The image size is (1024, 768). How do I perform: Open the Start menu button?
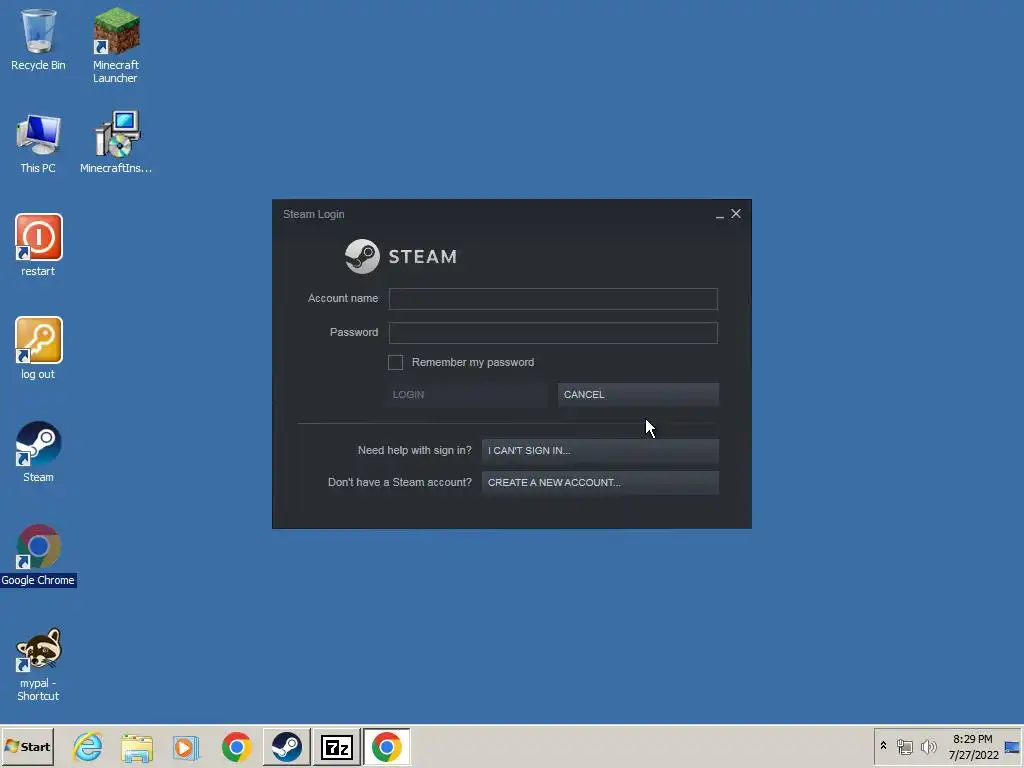pyautogui.click(x=27, y=746)
